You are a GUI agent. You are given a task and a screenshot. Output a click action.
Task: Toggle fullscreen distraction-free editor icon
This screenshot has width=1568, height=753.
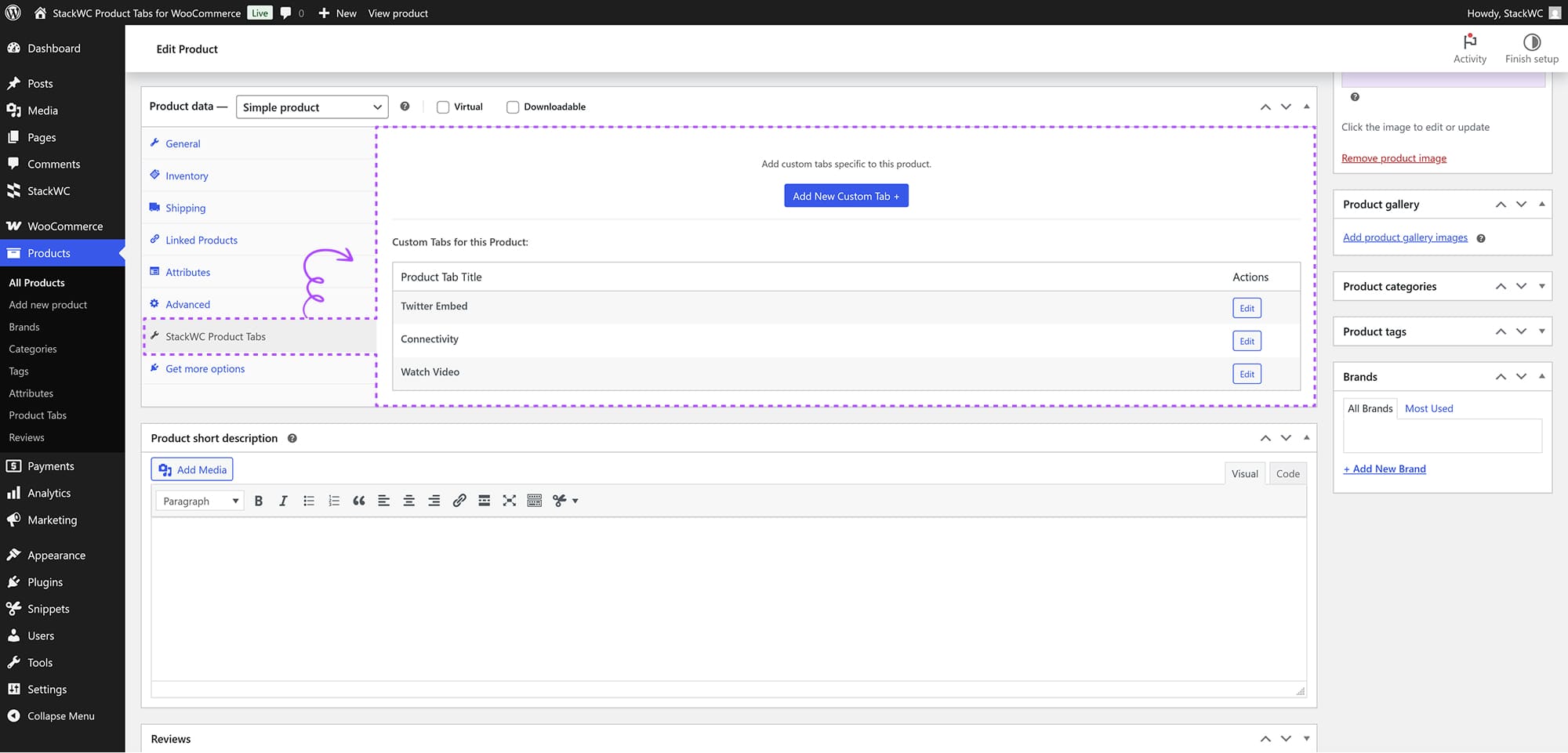pos(510,501)
